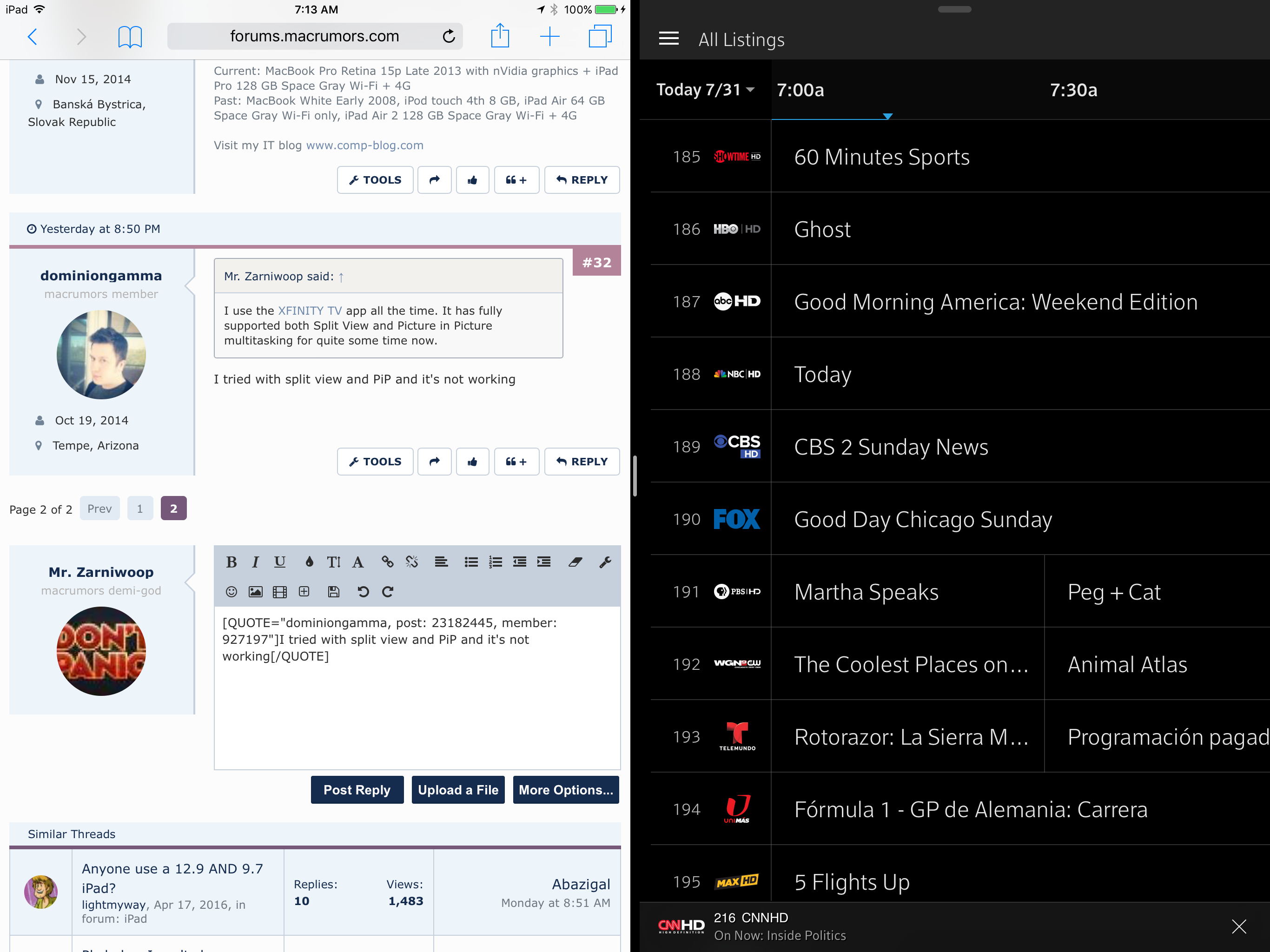
Task: Go to page 1 of the thread
Action: click(140, 508)
